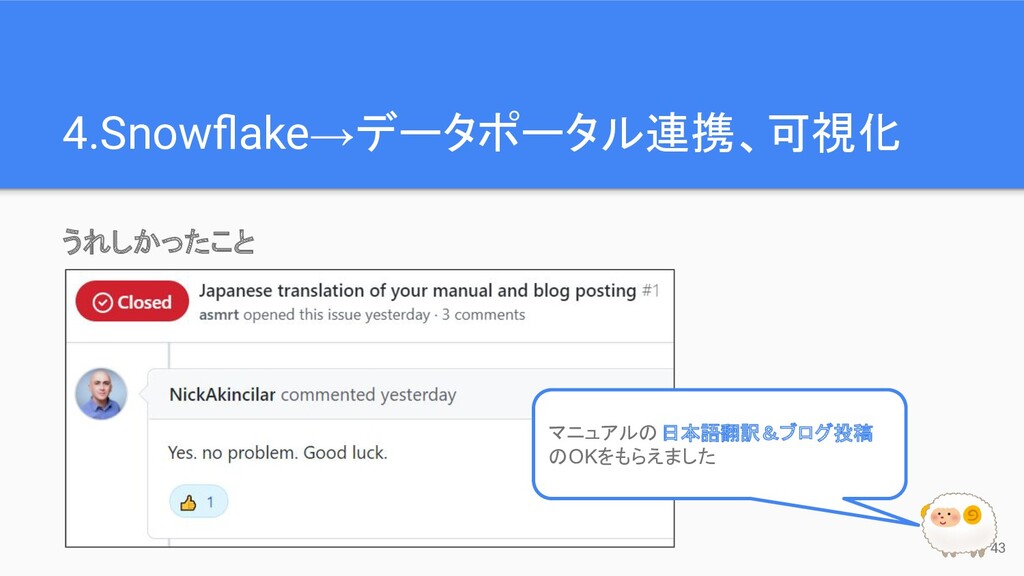
Task: Click the thumbs up reaction icon
Action: pos(188,502)
